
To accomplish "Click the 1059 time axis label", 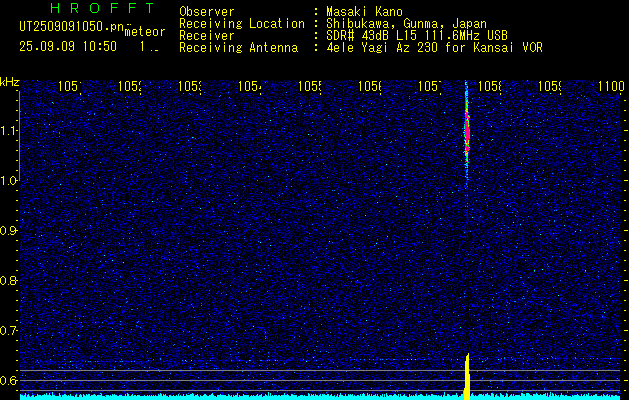I will 550,86.
